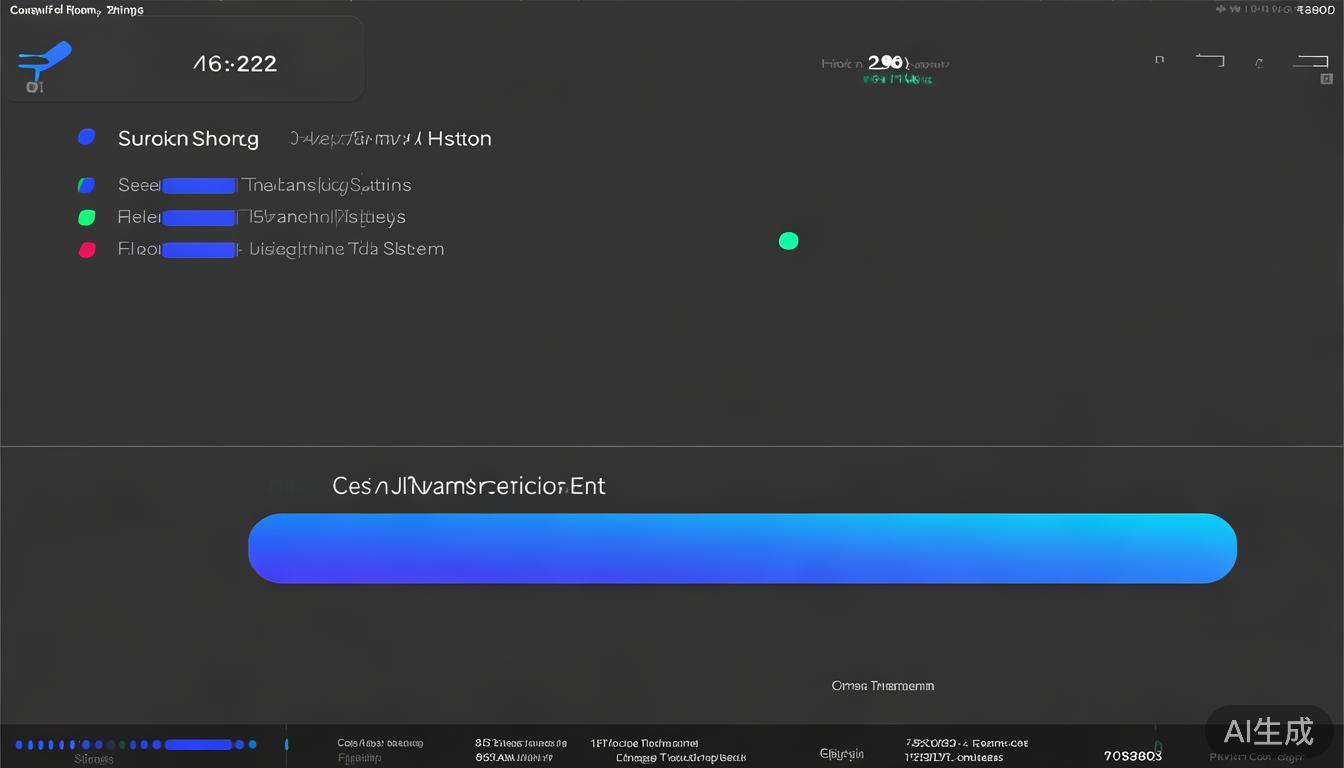Click the blue airplane-shaped logo icon
The image size is (1344, 768).
point(44,60)
